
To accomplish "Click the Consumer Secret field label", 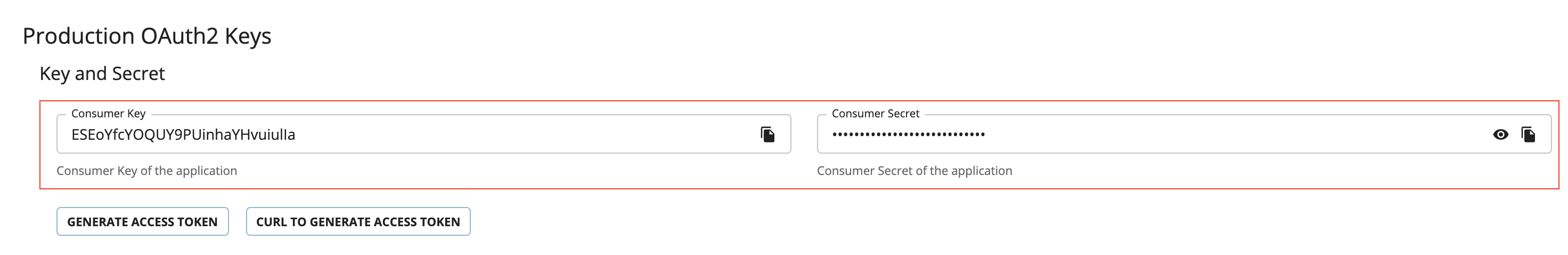I will 875,114.
